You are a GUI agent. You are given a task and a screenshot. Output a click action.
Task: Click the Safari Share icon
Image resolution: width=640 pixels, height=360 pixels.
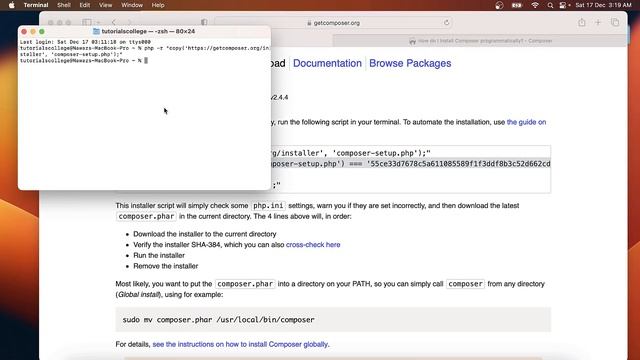tap(581, 22)
